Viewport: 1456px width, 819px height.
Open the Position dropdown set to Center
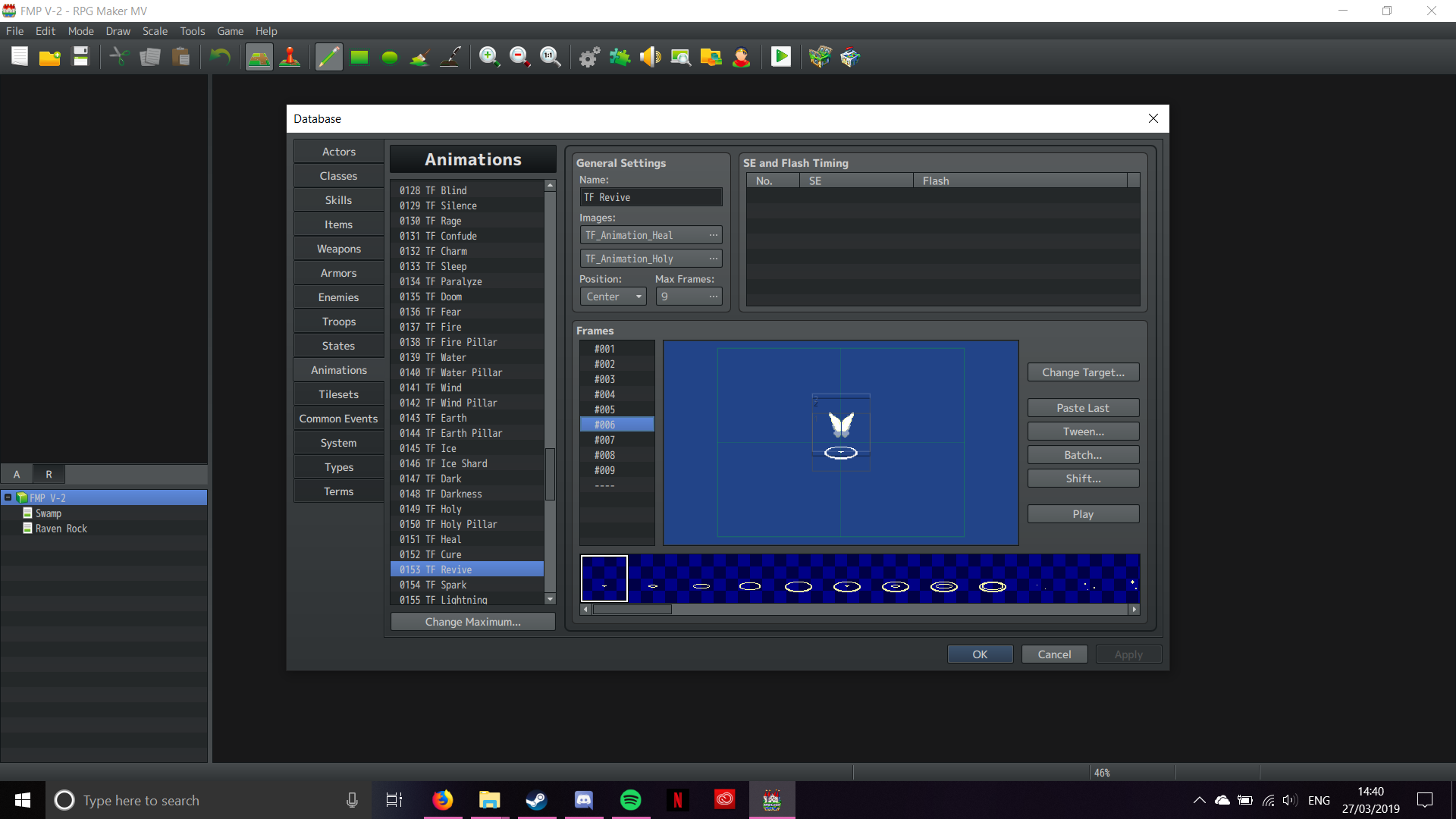(x=613, y=297)
